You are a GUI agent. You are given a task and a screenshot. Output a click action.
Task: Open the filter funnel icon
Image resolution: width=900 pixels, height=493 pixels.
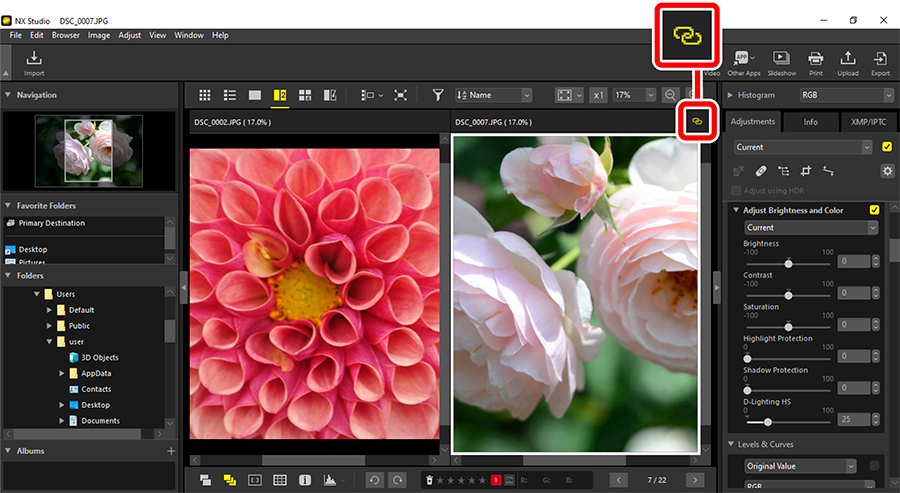437,95
